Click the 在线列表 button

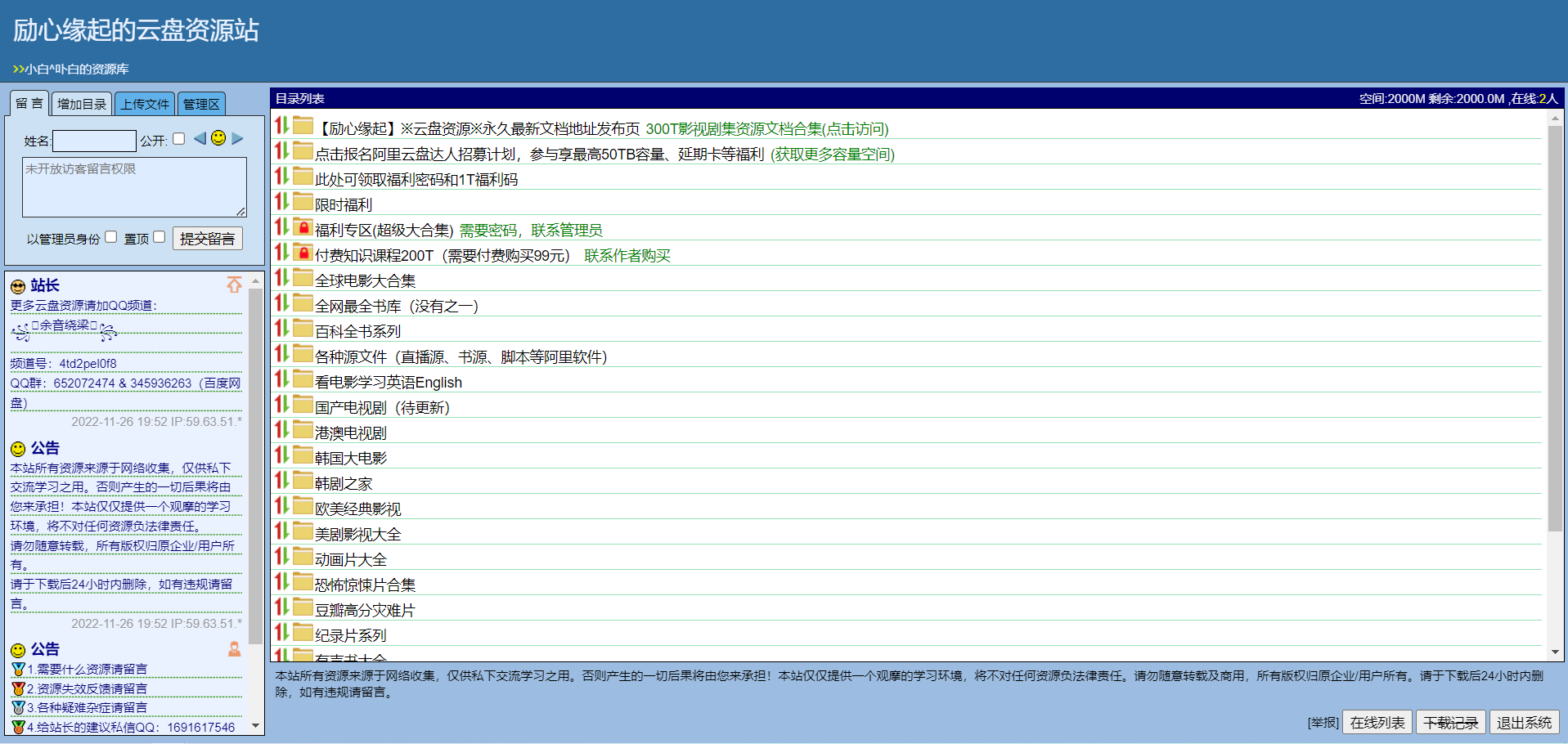(x=1377, y=723)
